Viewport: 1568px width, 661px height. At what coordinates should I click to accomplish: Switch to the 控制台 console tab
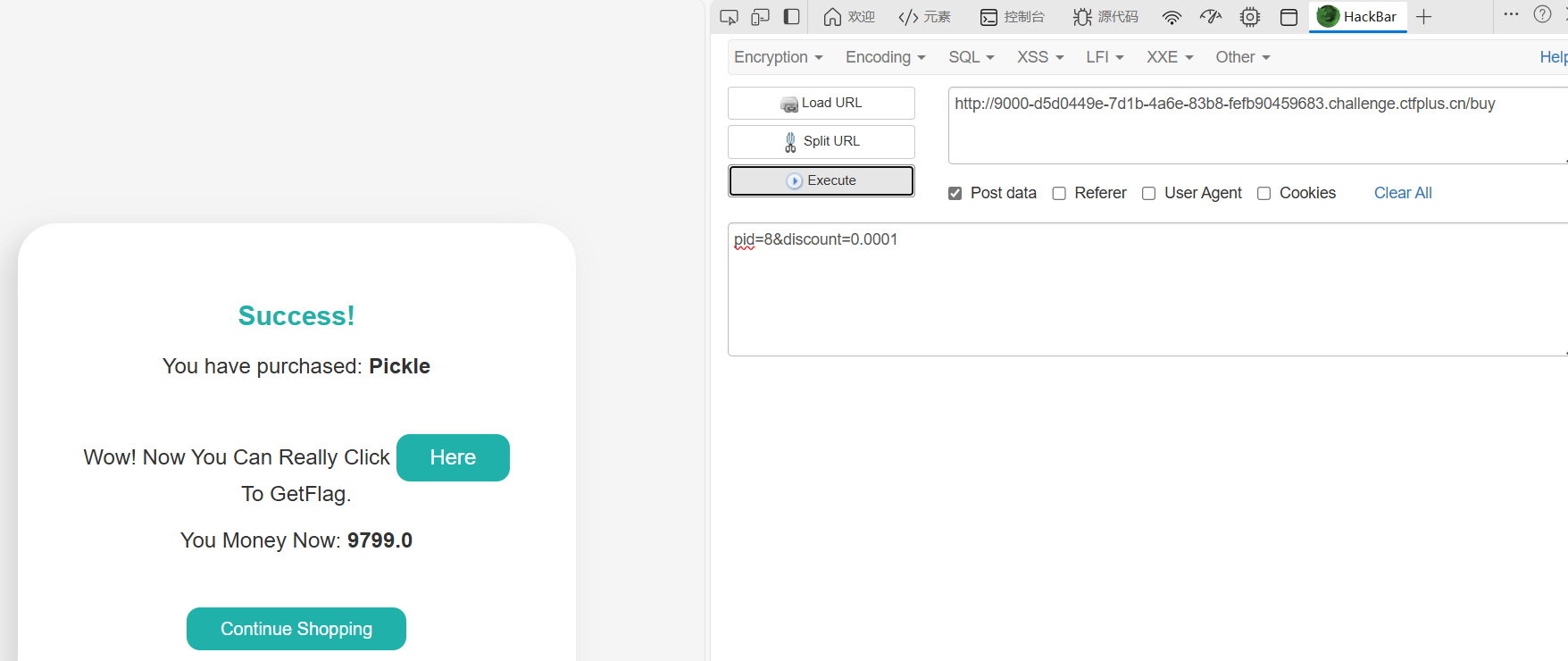[1013, 17]
